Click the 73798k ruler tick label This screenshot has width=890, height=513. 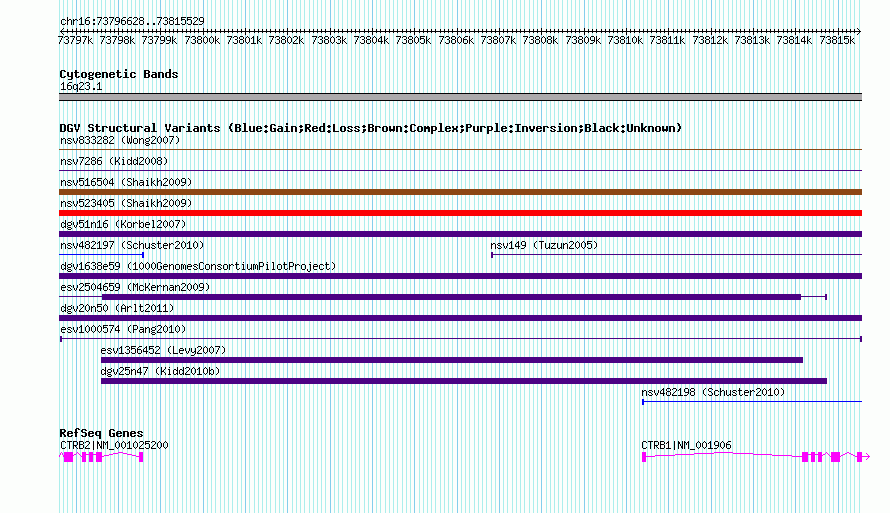[x=117, y=40]
